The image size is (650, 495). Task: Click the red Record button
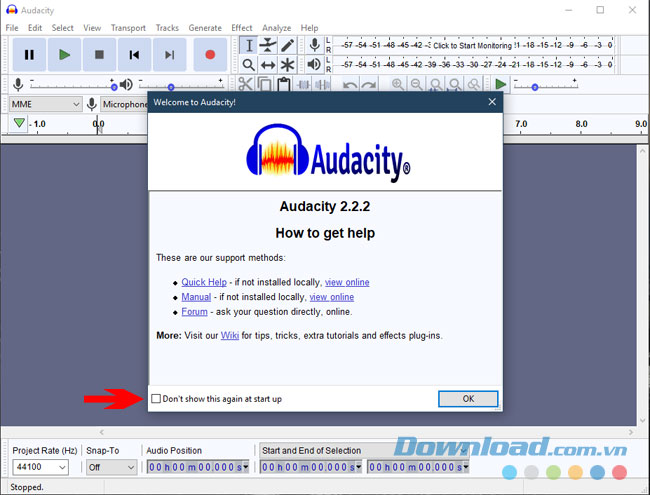coord(210,55)
